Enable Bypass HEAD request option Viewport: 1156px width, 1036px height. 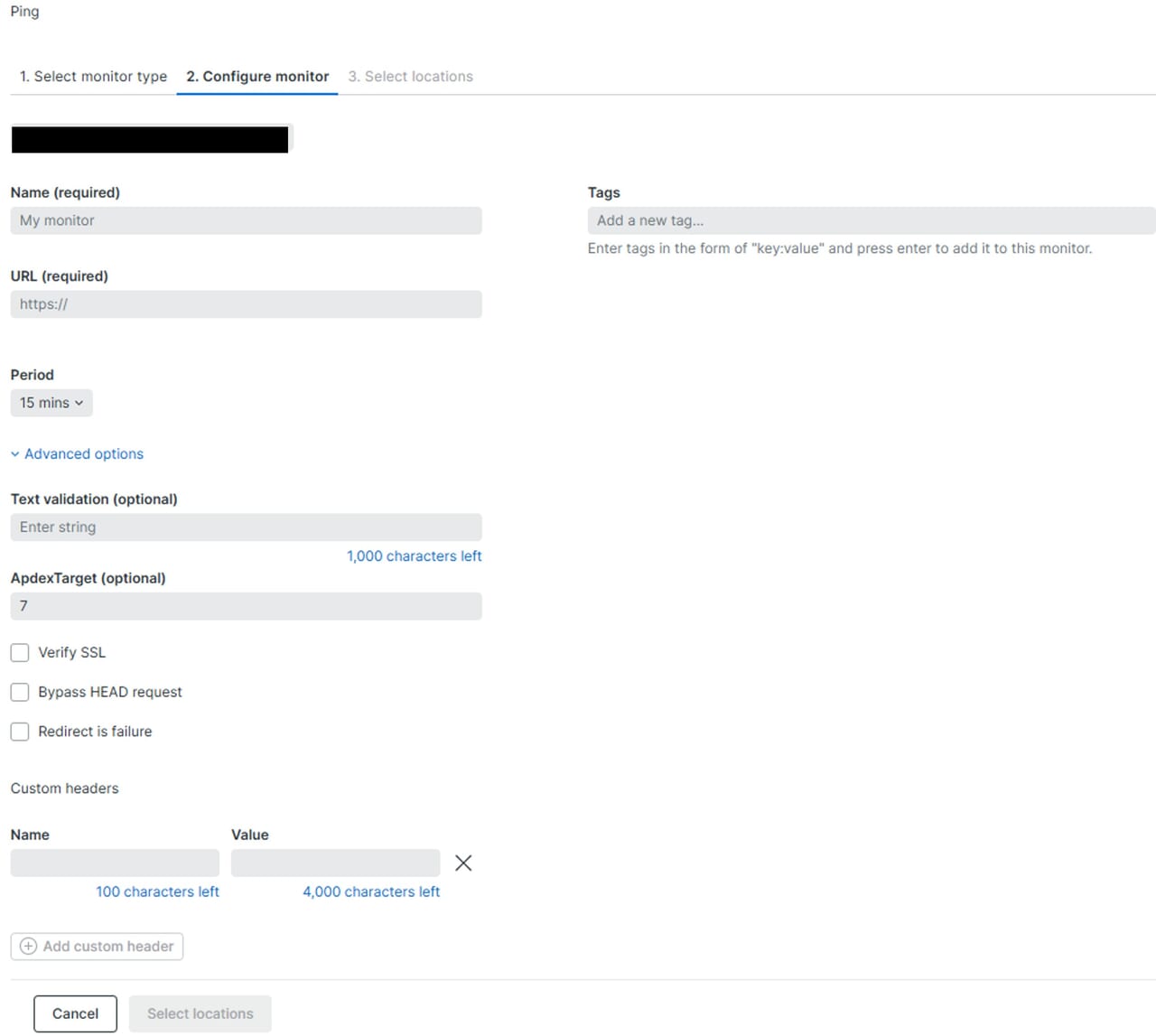click(x=20, y=692)
